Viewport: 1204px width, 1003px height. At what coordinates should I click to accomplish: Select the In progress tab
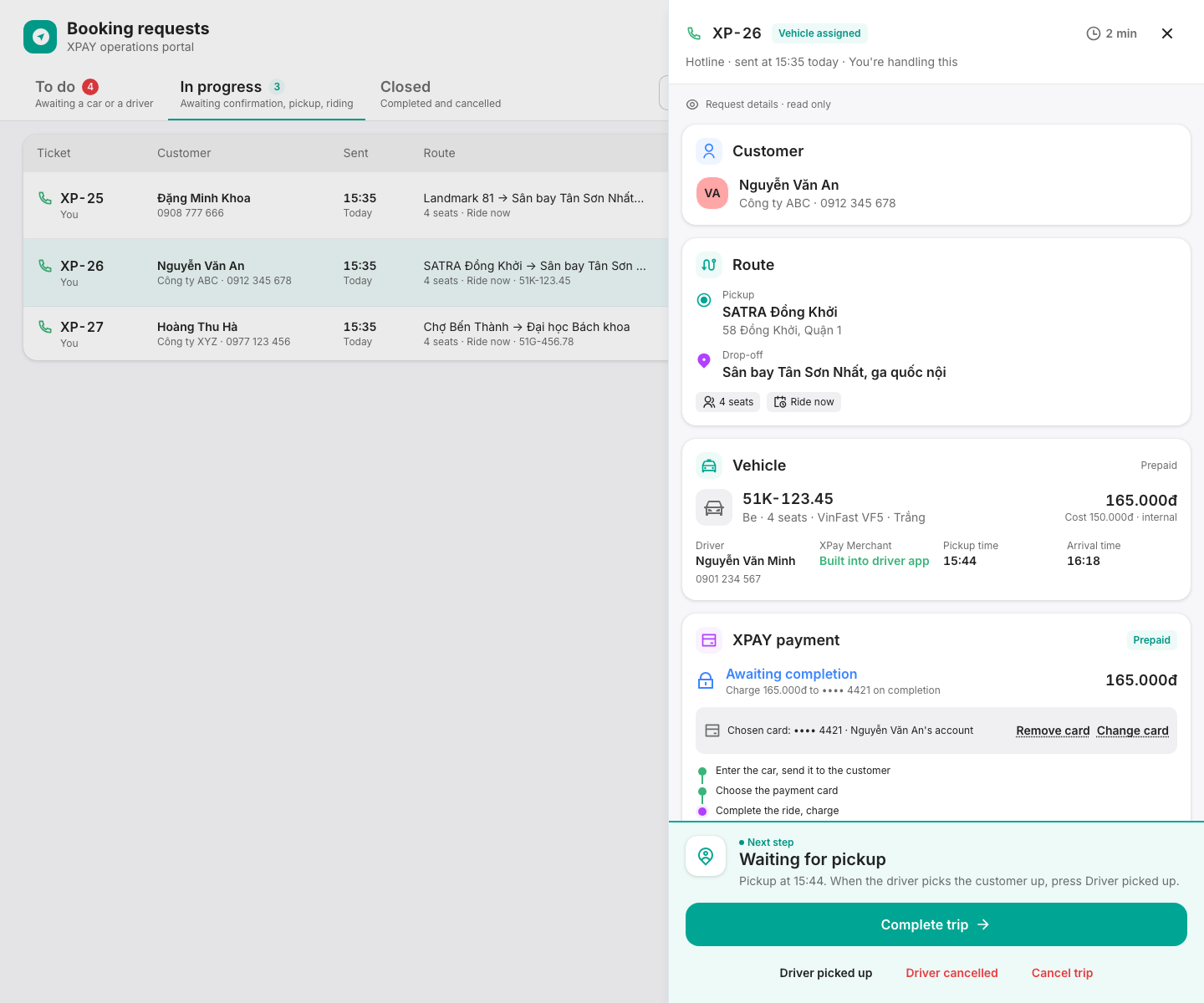(267, 94)
